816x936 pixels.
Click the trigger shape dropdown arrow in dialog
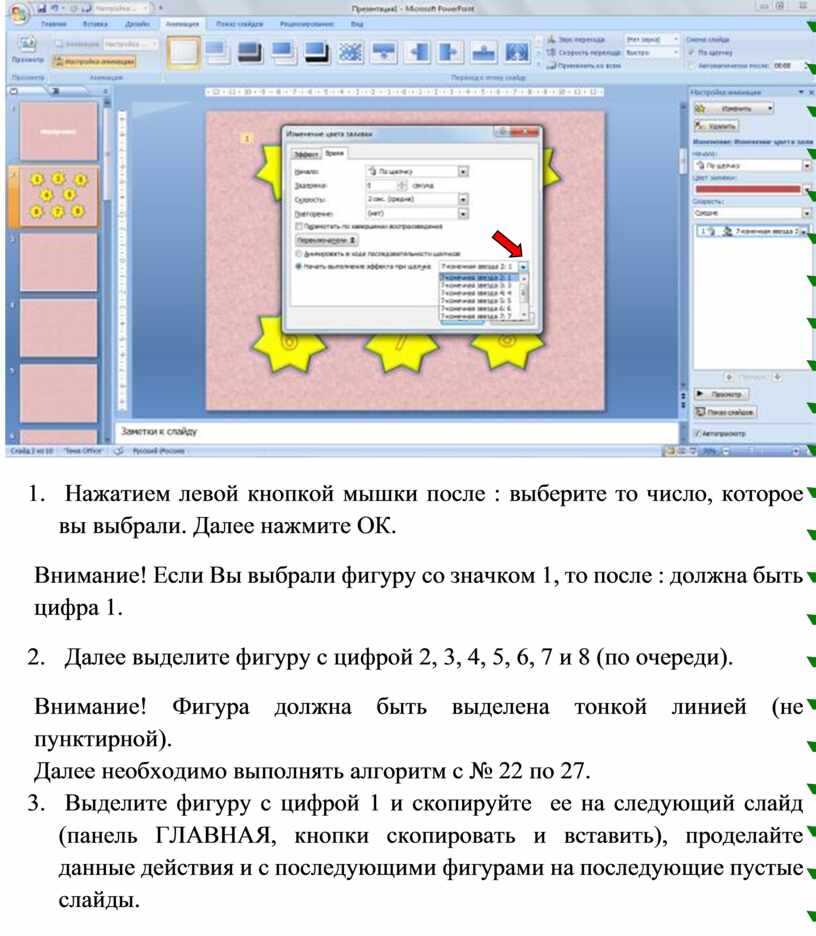[524, 266]
